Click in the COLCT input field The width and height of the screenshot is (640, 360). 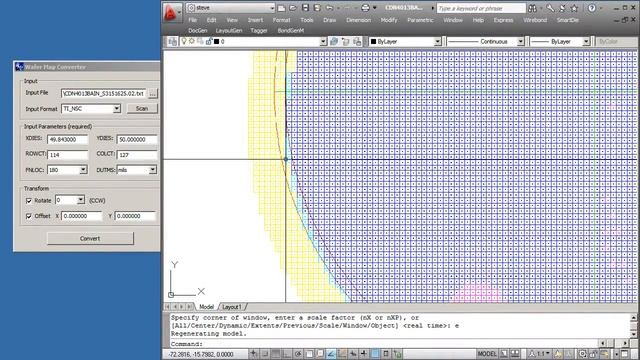pos(137,155)
